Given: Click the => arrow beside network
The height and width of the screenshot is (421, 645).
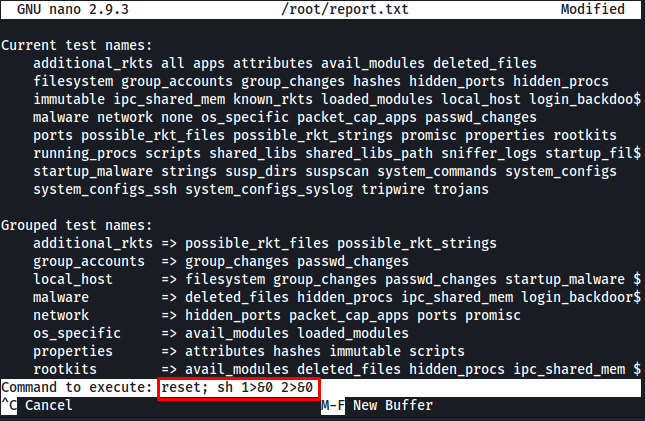Looking at the screenshot, I should pos(169,315).
